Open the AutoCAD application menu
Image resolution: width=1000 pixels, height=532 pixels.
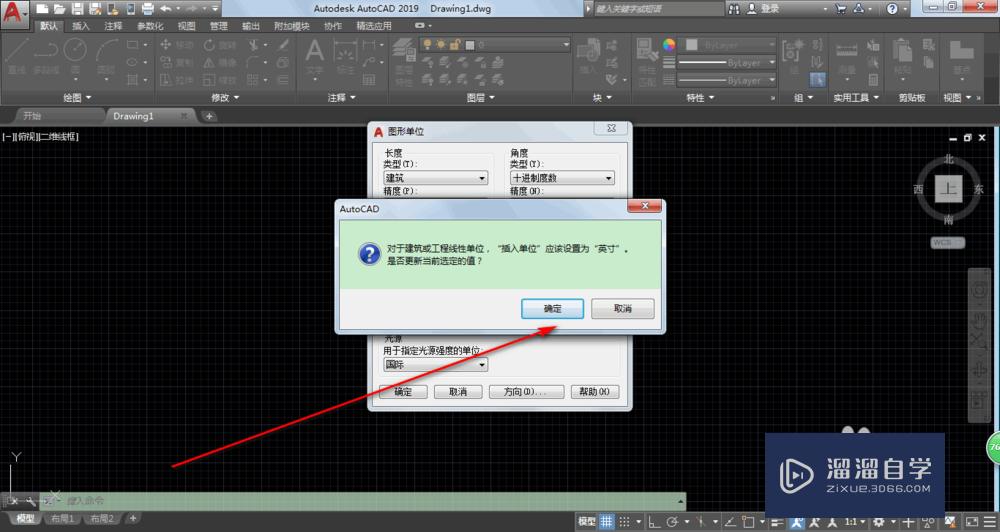pos(14,13)
